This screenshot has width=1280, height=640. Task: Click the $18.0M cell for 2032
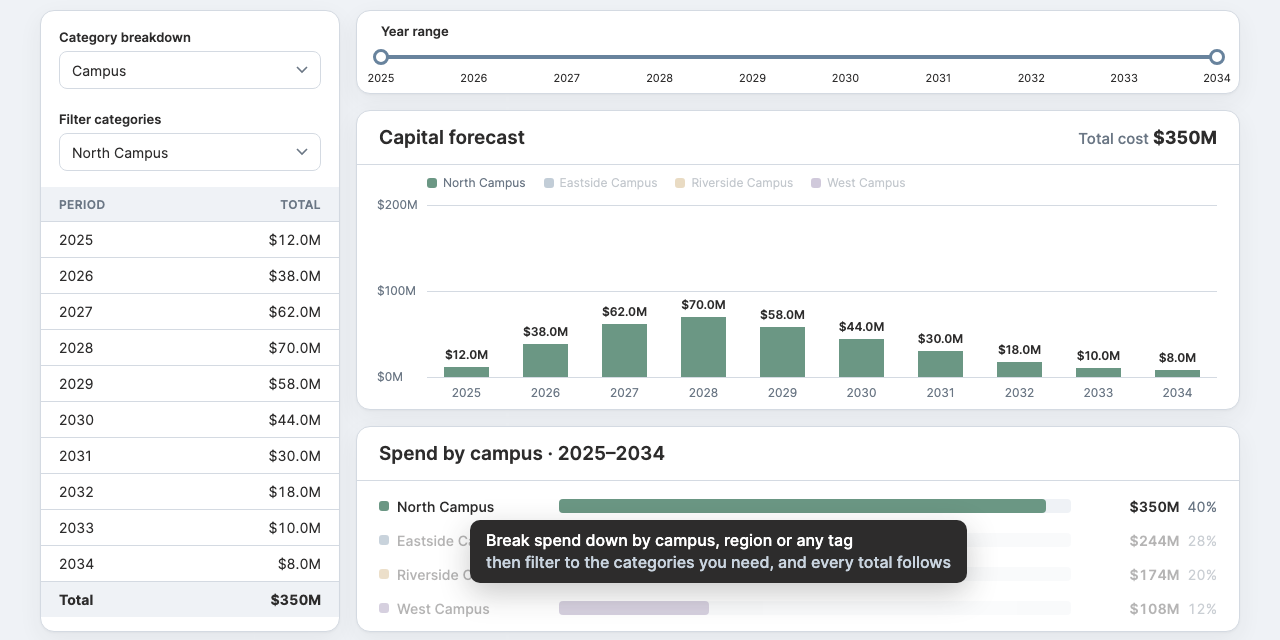[294, 492]
